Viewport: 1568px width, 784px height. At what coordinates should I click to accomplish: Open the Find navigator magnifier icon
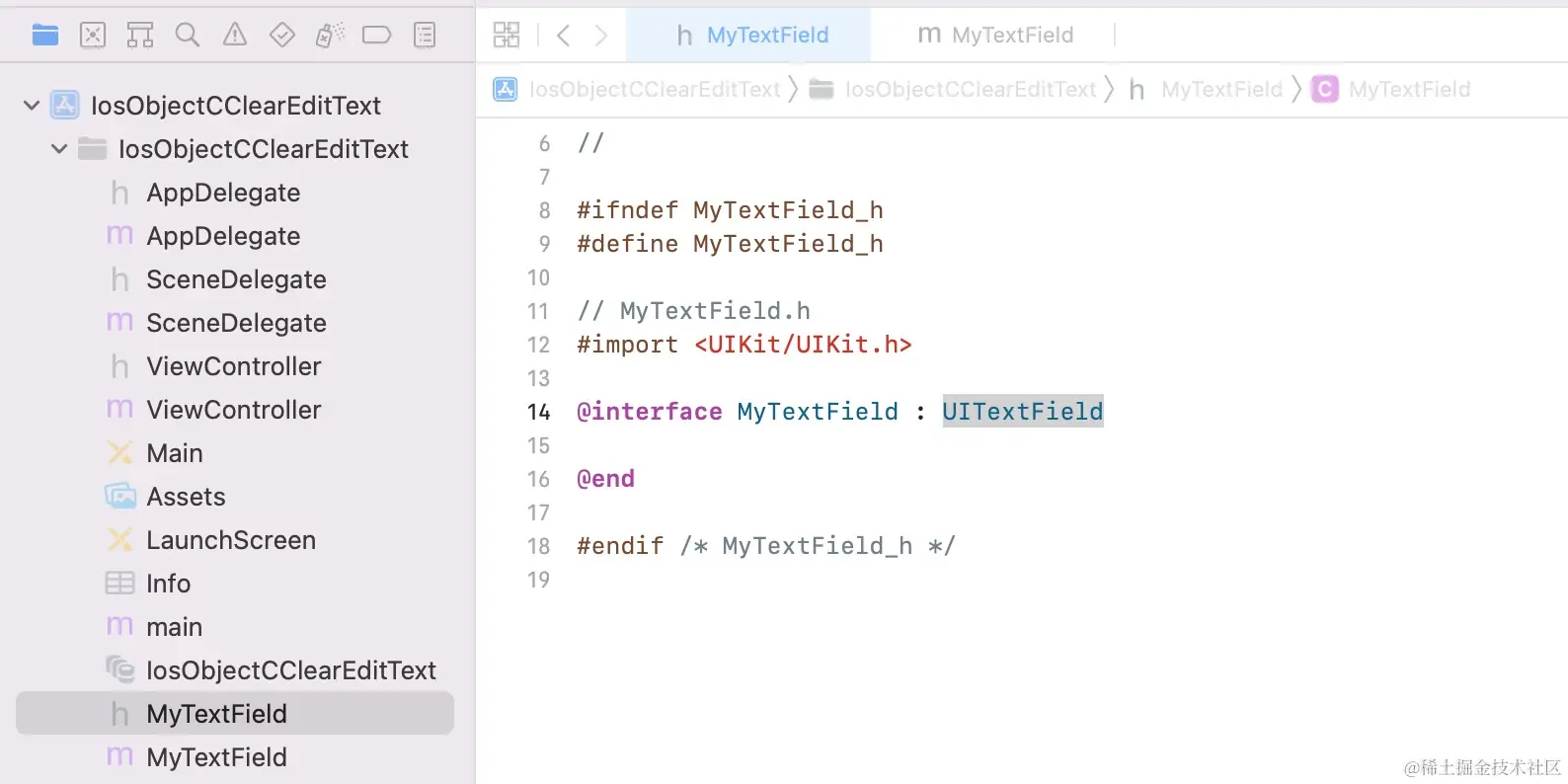tap(187, 36)
